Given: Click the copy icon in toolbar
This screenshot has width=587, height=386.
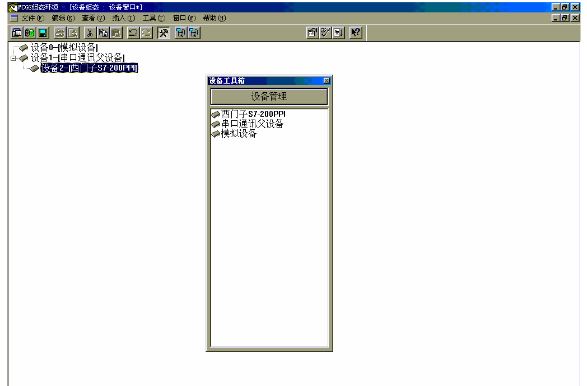Looking at the screenshot, I should [x=103, y=33].
